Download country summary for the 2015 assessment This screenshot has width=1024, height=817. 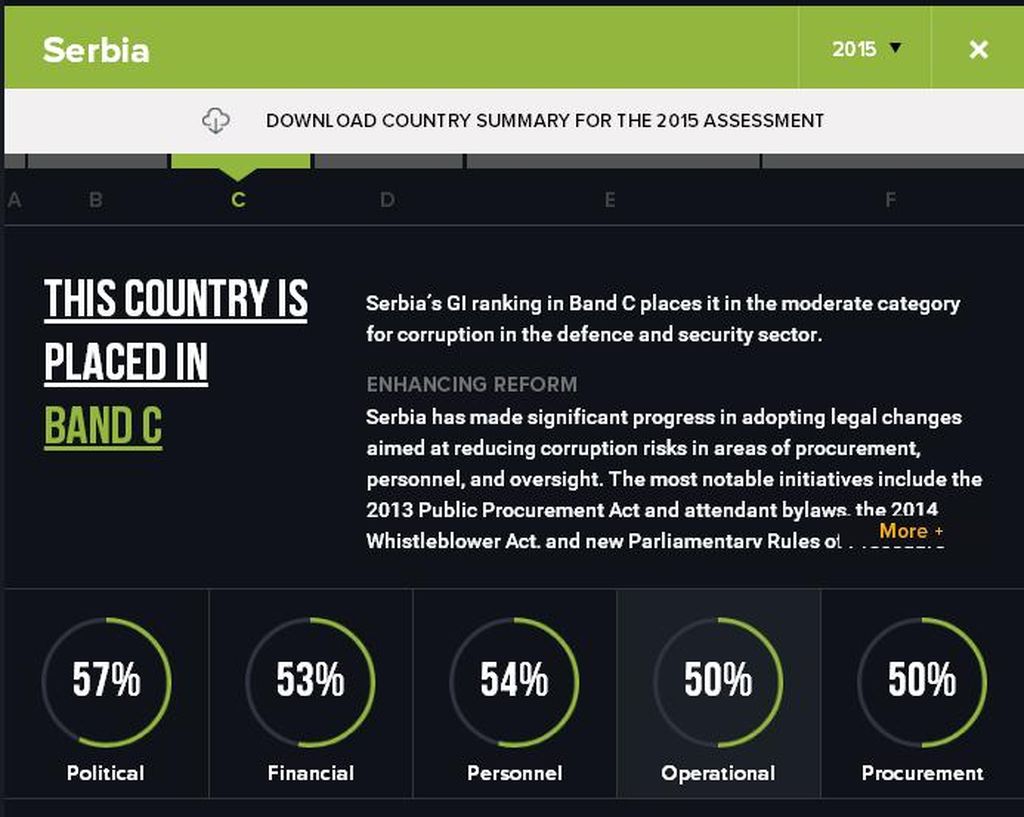coord(545,121)
